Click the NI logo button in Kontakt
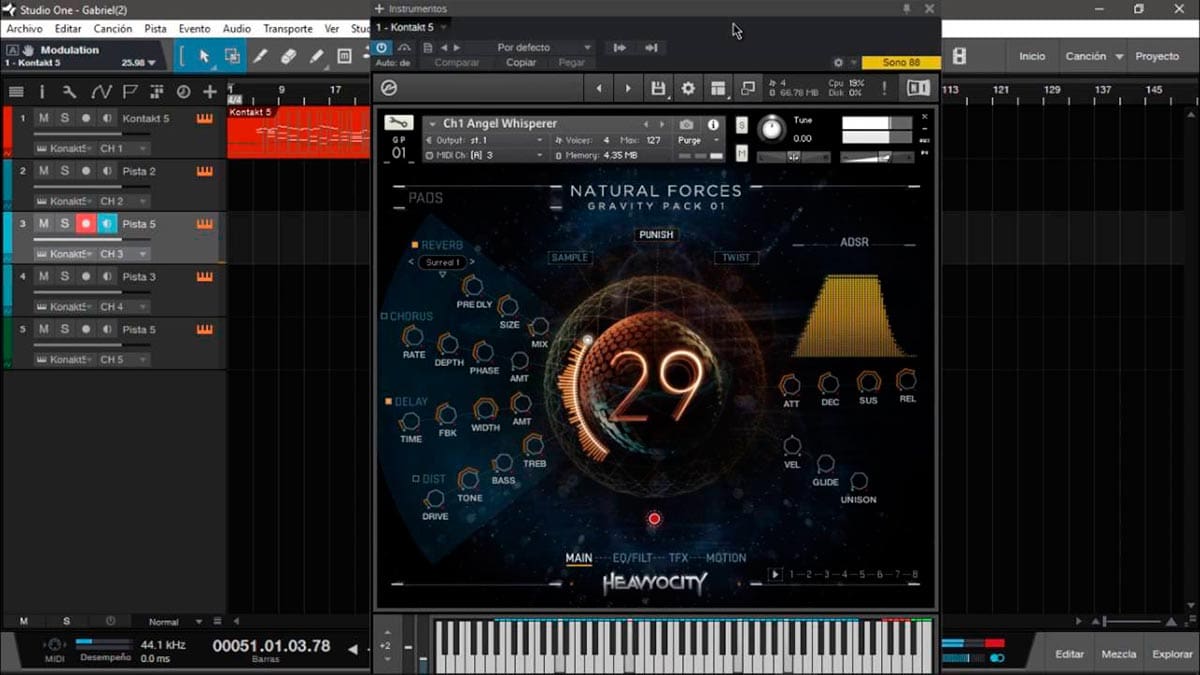The height and width of the screenshot is (675, 1200). click(x=918, y=88)
